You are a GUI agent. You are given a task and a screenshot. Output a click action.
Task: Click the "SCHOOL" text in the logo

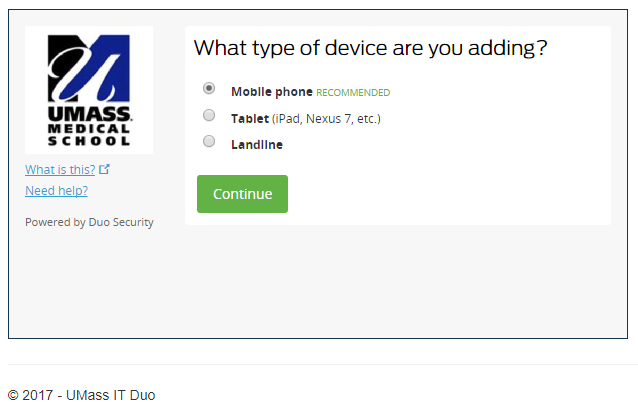[x=89, y=140]
